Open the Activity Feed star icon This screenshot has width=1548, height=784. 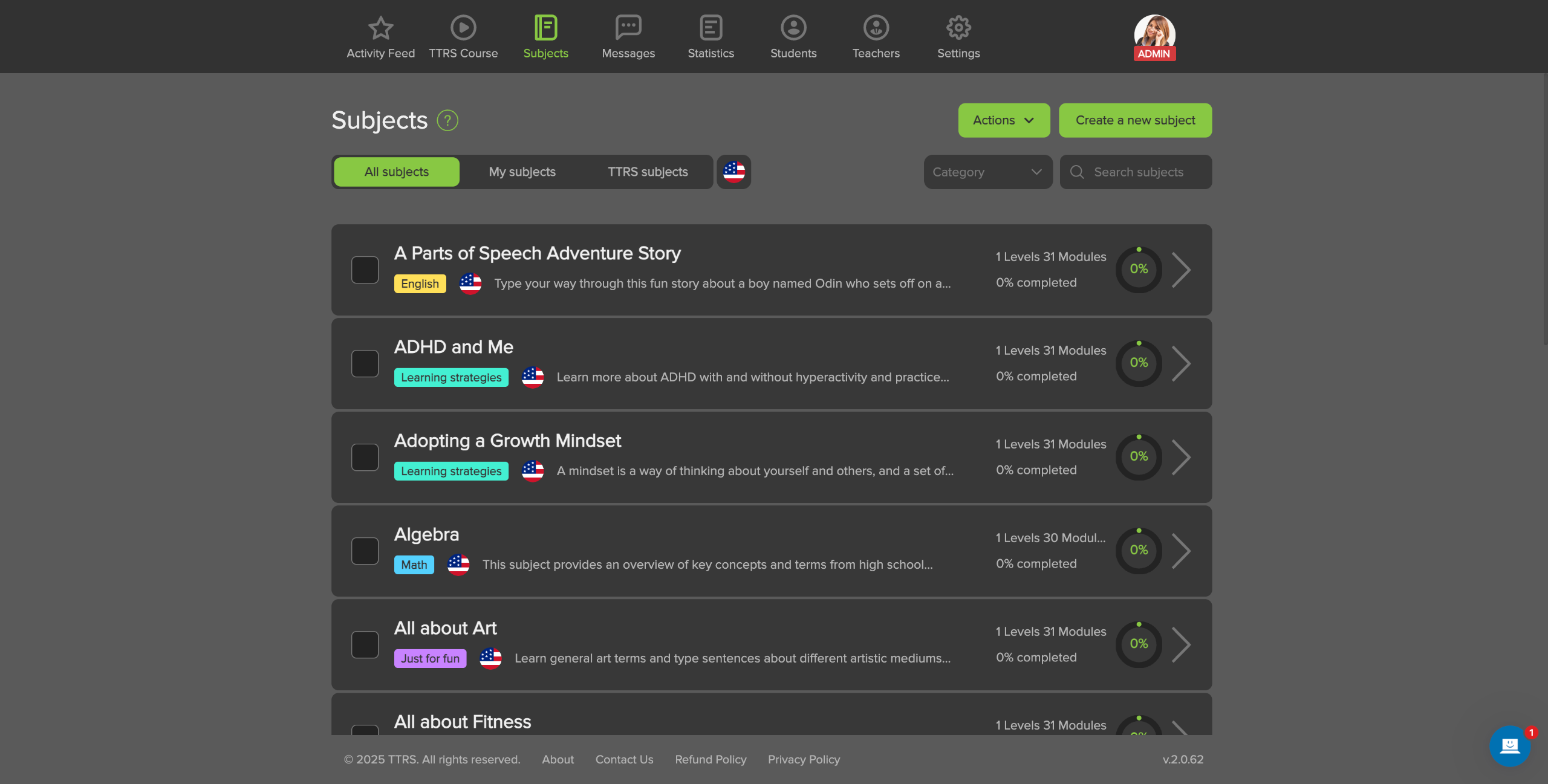(x=380, y=28)
